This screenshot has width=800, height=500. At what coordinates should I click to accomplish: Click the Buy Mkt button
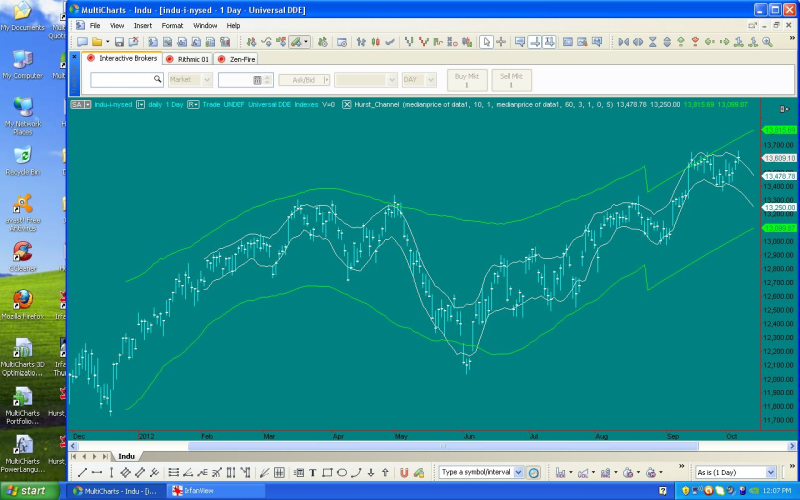point(467,80)
